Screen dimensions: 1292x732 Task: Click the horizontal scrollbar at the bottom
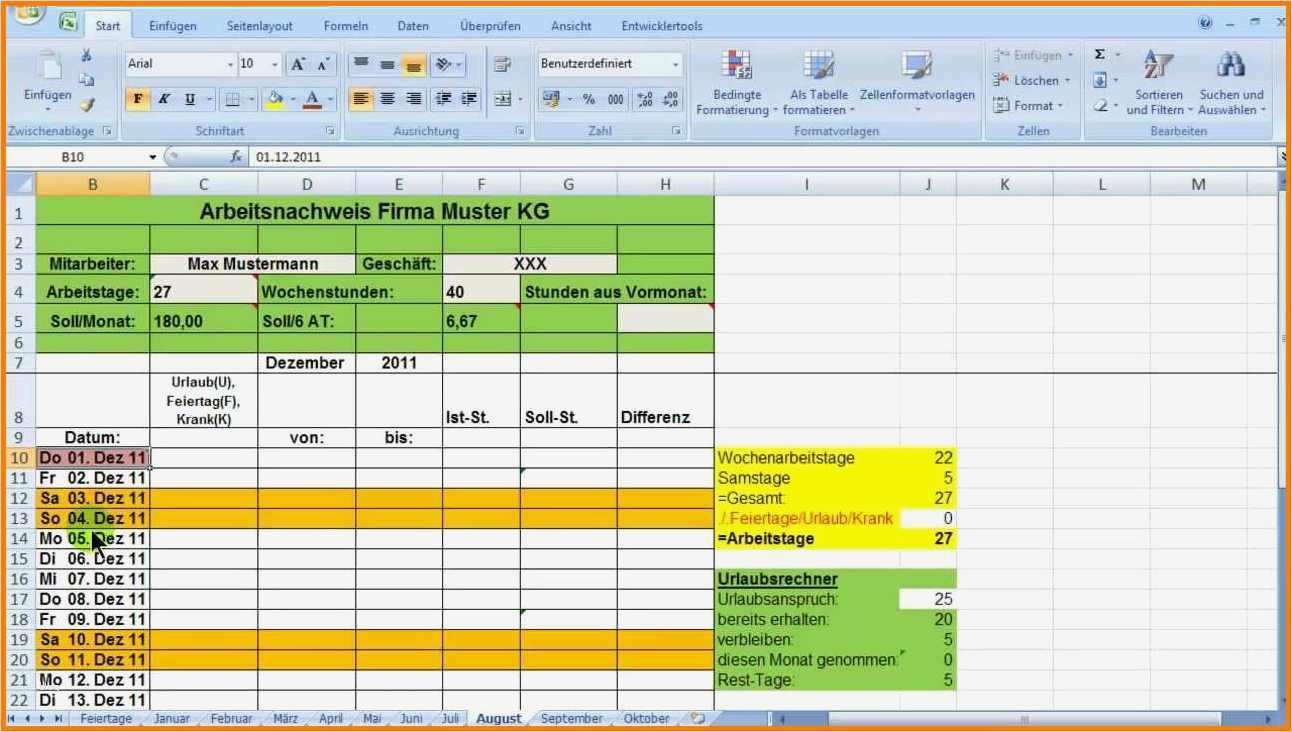coord(1024,718)
